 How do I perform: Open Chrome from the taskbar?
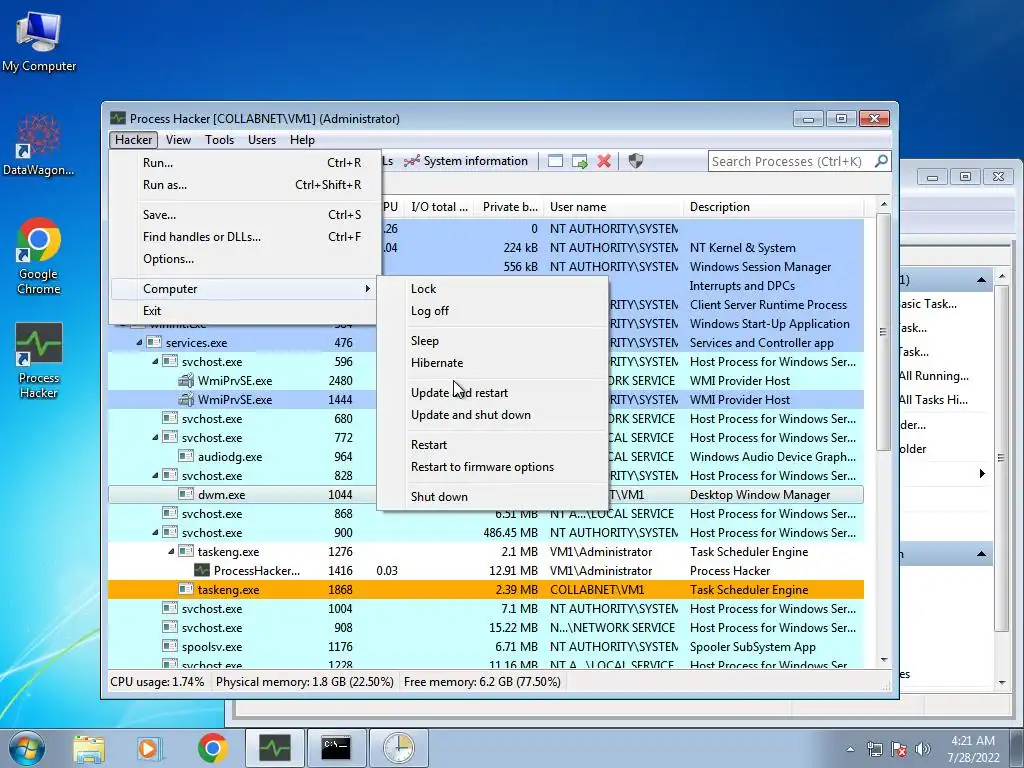click(212, 748)
